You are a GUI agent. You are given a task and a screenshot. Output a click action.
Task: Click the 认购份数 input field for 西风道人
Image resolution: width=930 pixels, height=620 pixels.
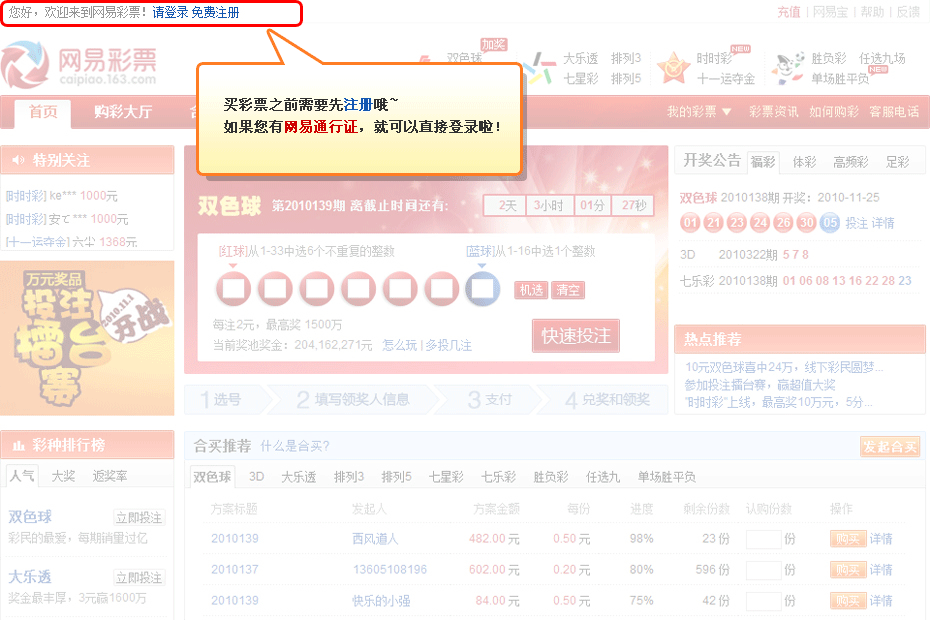(764, 538)
